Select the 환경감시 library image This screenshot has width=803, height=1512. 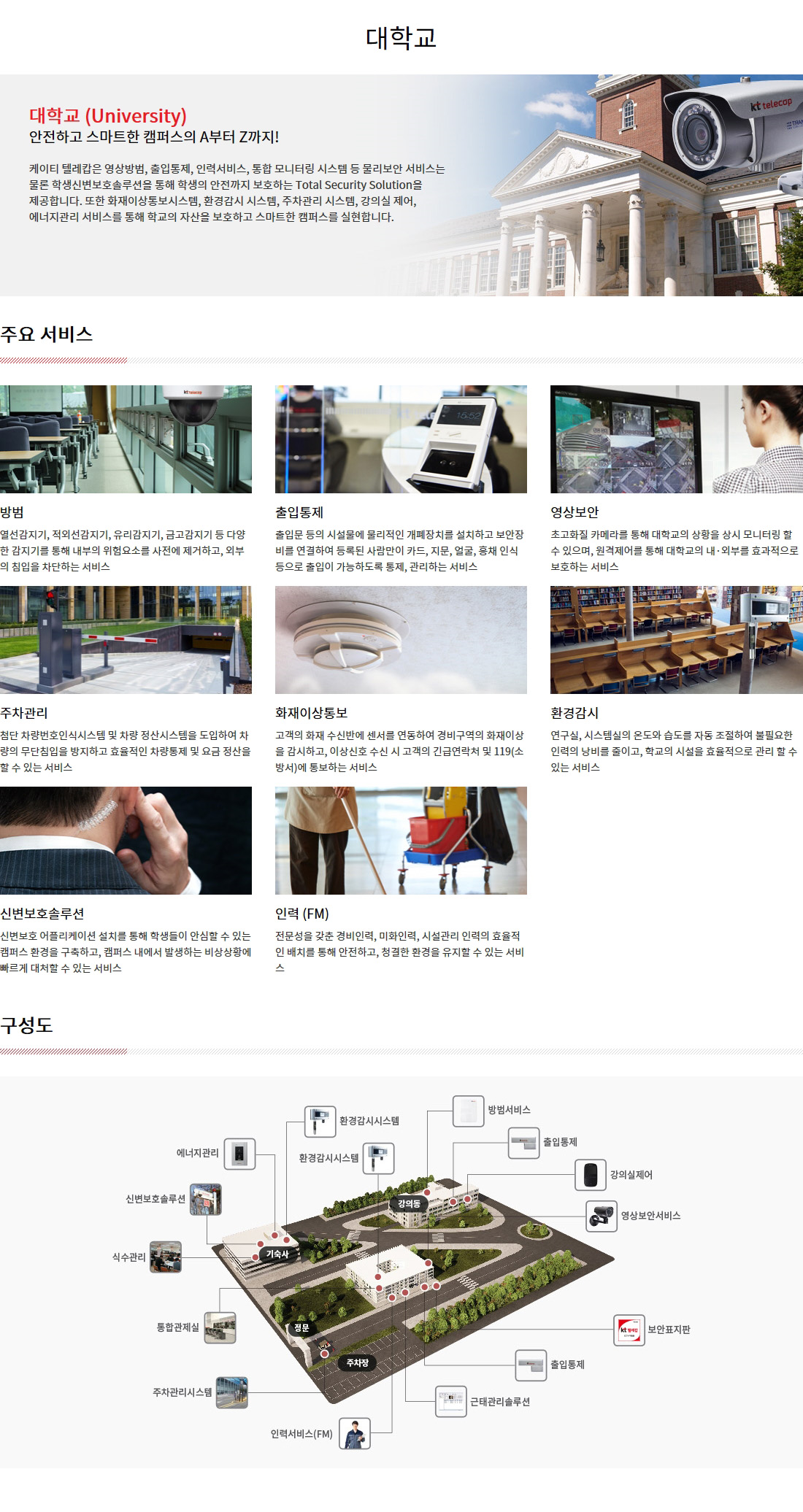click(676, 639)
